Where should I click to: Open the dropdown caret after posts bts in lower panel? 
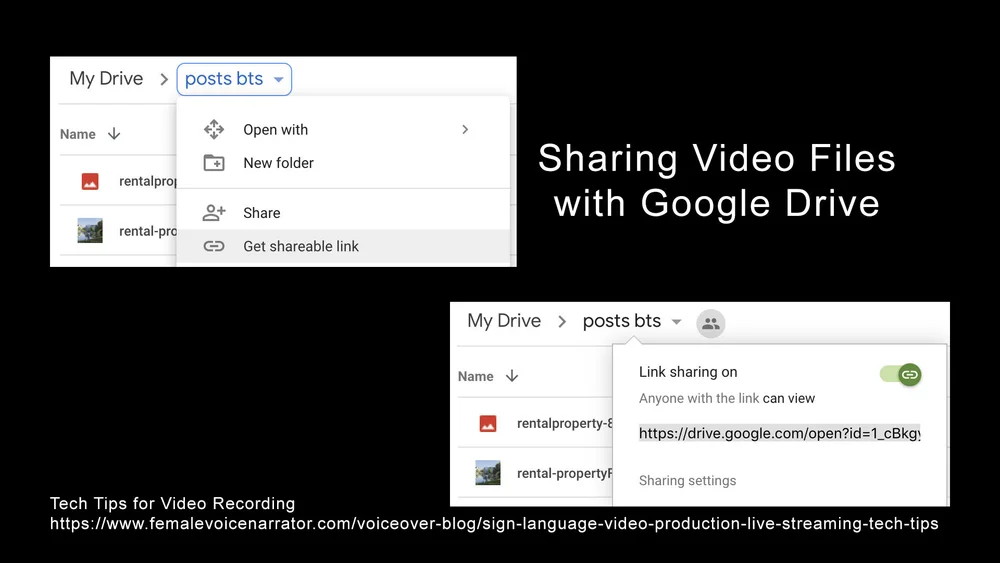[676, 322]
